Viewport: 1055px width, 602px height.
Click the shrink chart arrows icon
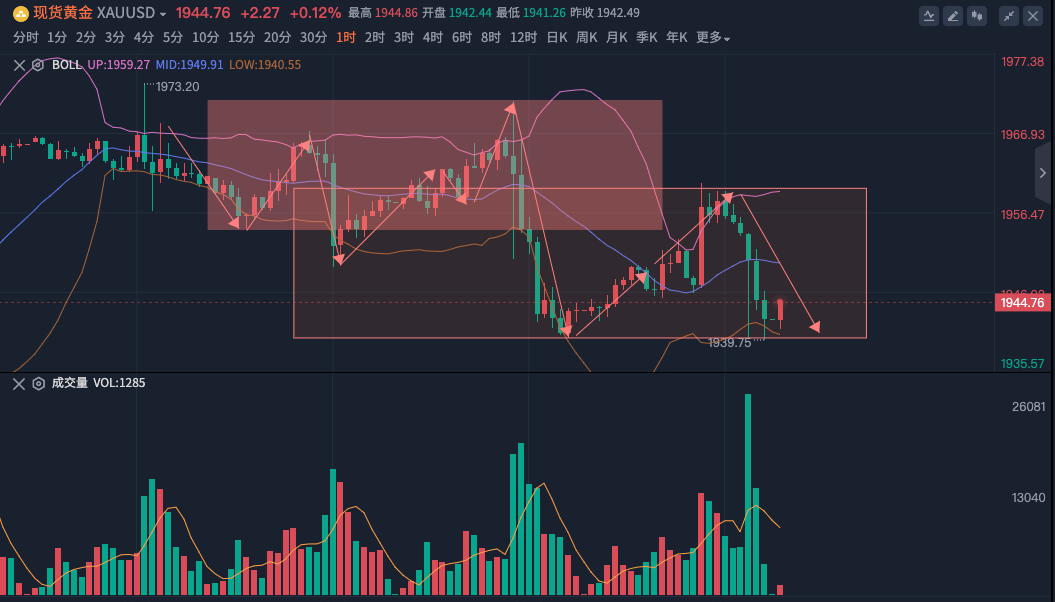[1008, 15]
